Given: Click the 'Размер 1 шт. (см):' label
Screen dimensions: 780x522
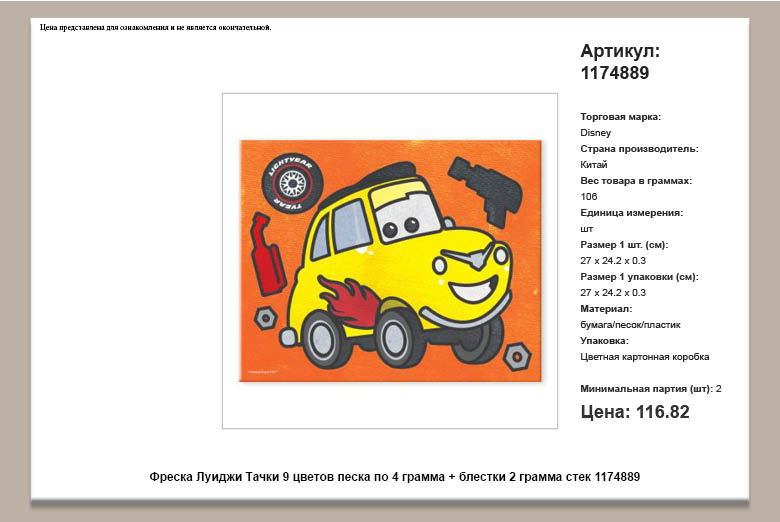Looking at the screenshot, I should [624, 245].
